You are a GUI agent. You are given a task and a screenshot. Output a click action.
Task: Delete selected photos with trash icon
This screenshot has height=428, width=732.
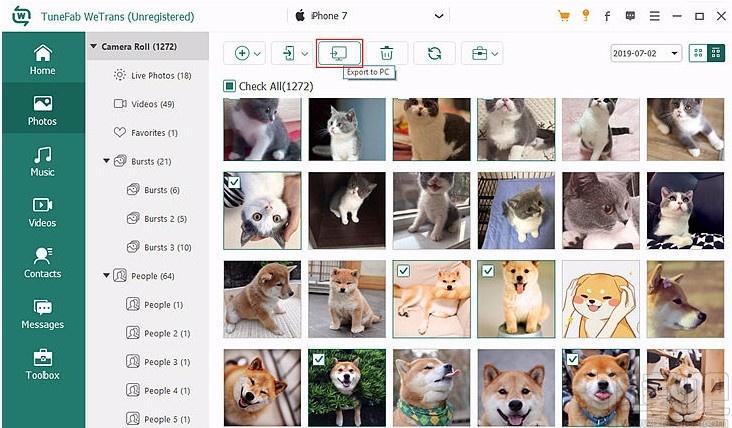coord(387,53)
